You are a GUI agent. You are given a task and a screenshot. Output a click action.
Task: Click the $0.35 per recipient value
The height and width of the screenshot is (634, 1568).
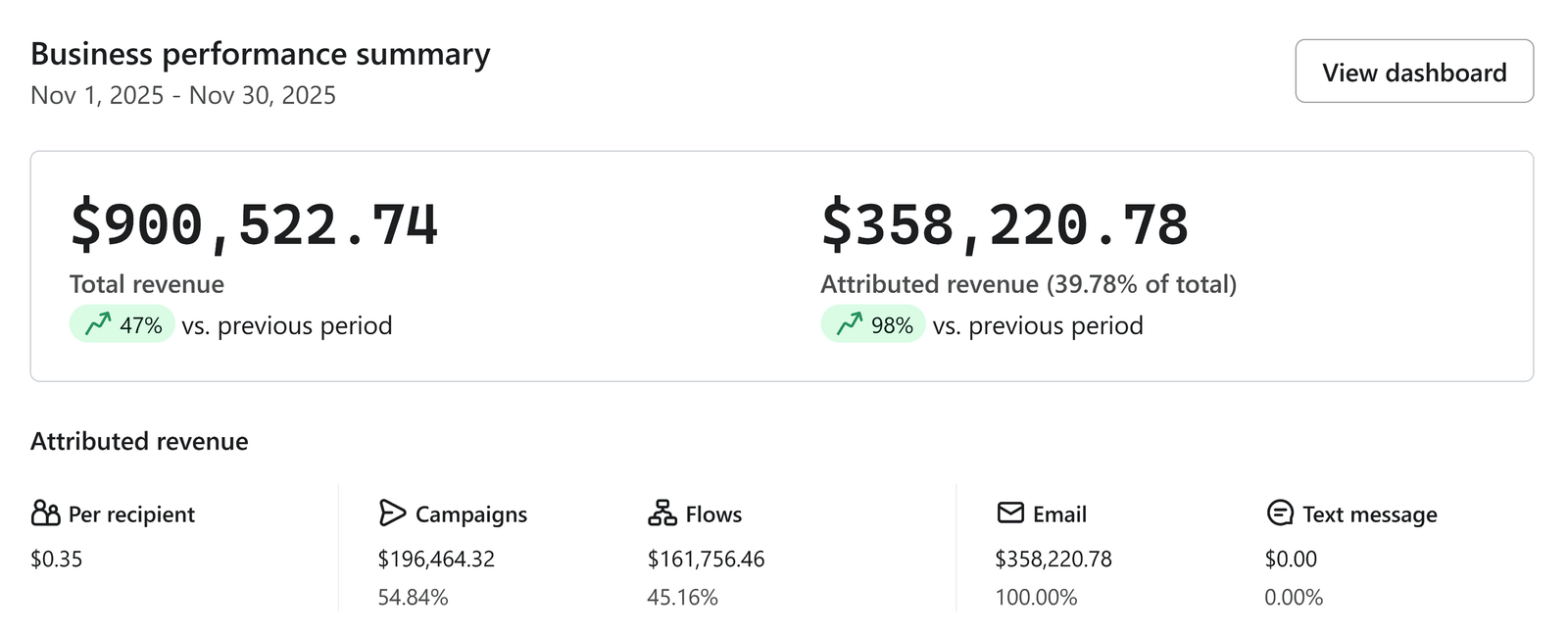[x=57, y=559]
